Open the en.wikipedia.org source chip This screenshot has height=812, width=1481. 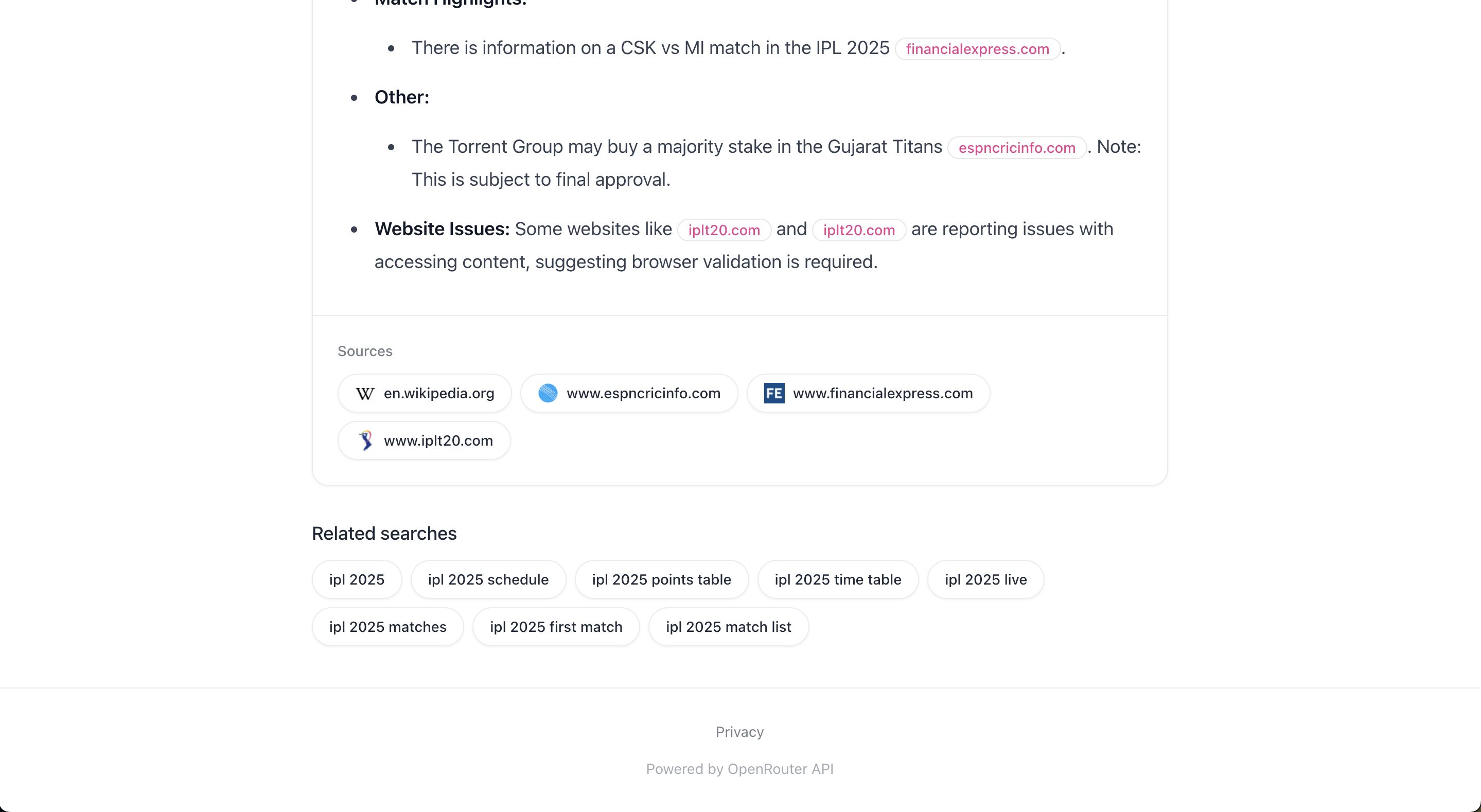[438, 393]
